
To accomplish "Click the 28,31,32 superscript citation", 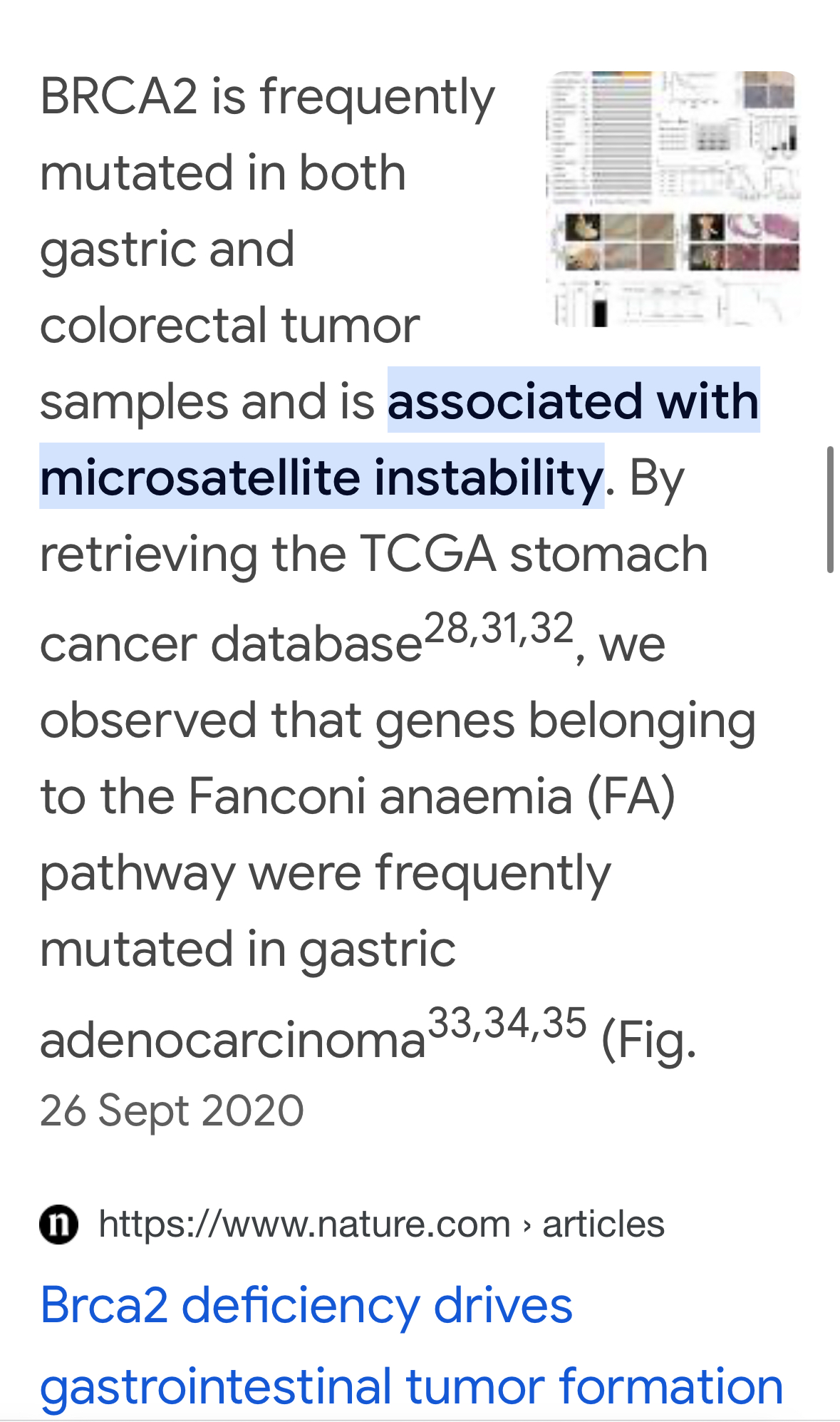I will 499,629.
